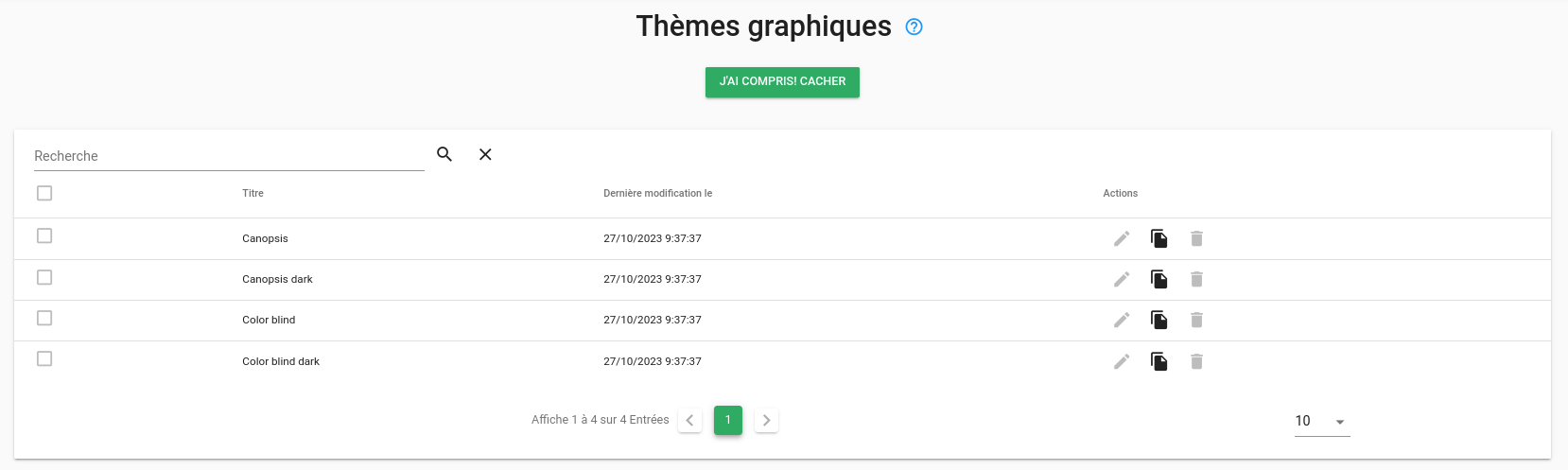The height and width of the screenshot is (470, 1568).
Task: Delete the Color blind theme
Action: click(x=1196, y=320)
